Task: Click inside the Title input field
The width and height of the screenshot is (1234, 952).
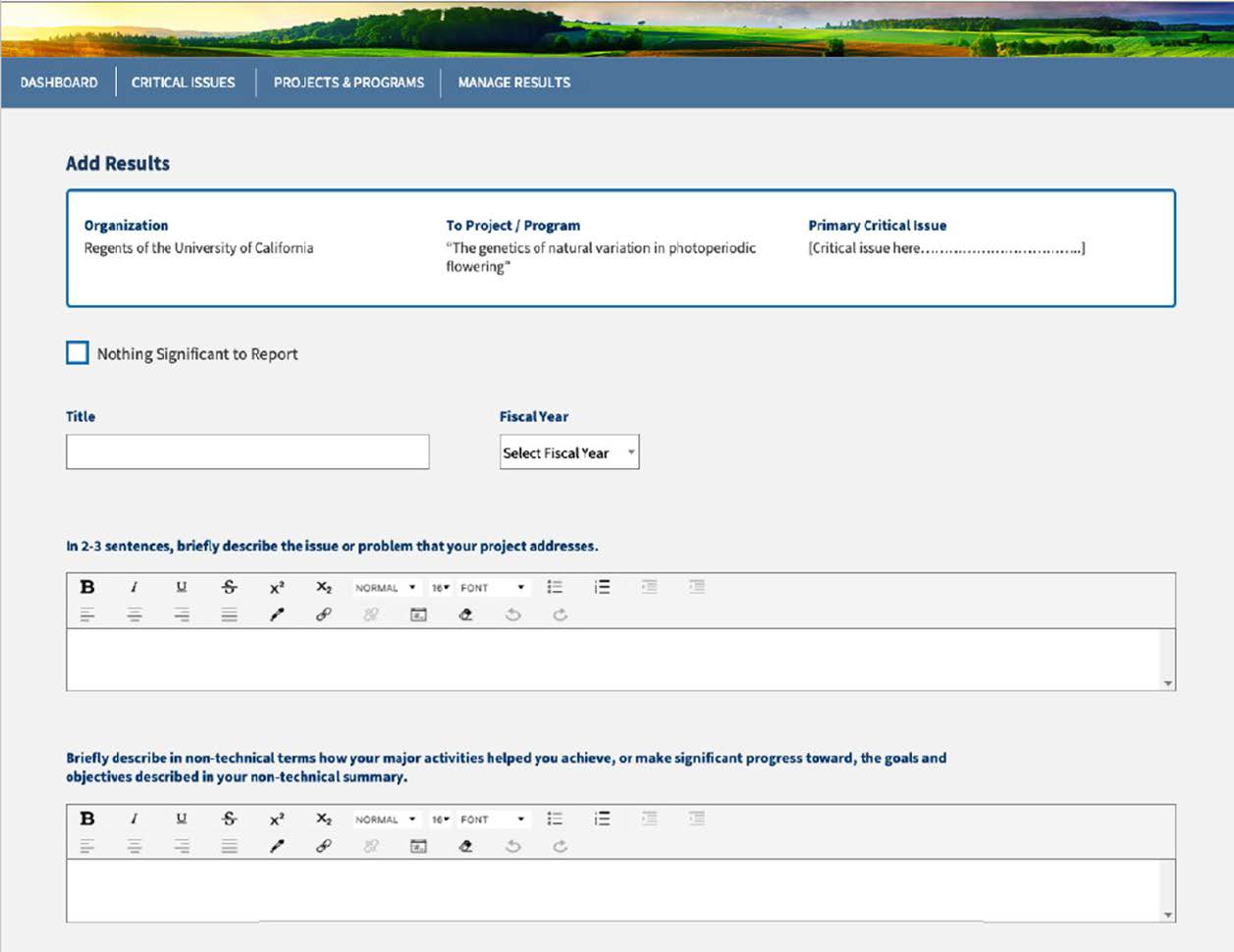Action: 246,451
